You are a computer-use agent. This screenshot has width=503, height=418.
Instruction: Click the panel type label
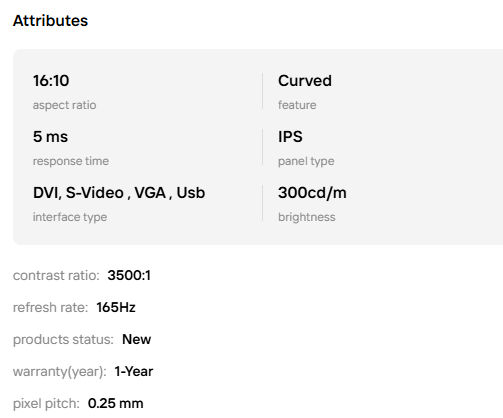[x=306, y=161]
